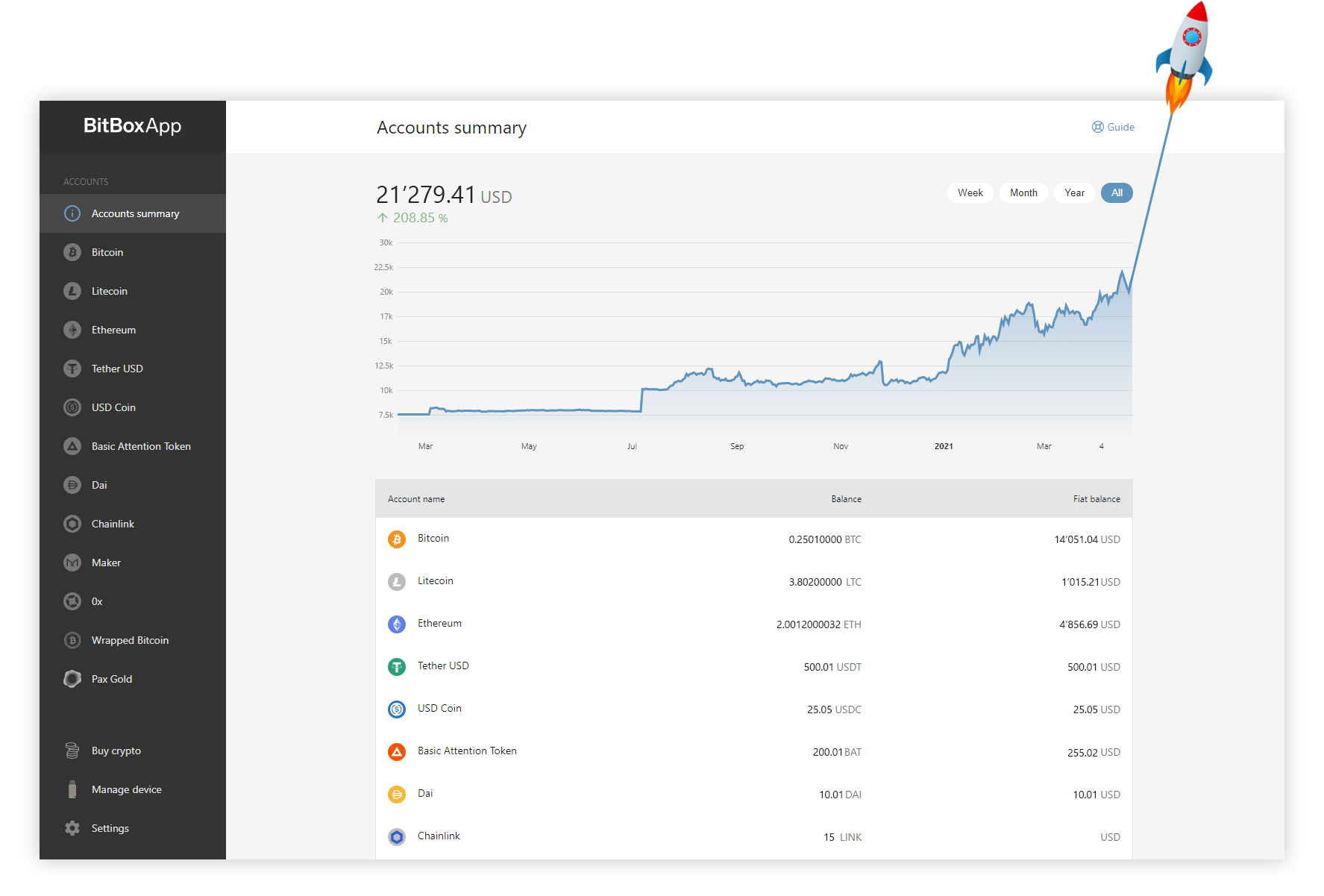Image resolution: width=1324 pixels, height=896 pixels.
Task: Click the Chainlink logo in the table
Action: coord(397,836)
